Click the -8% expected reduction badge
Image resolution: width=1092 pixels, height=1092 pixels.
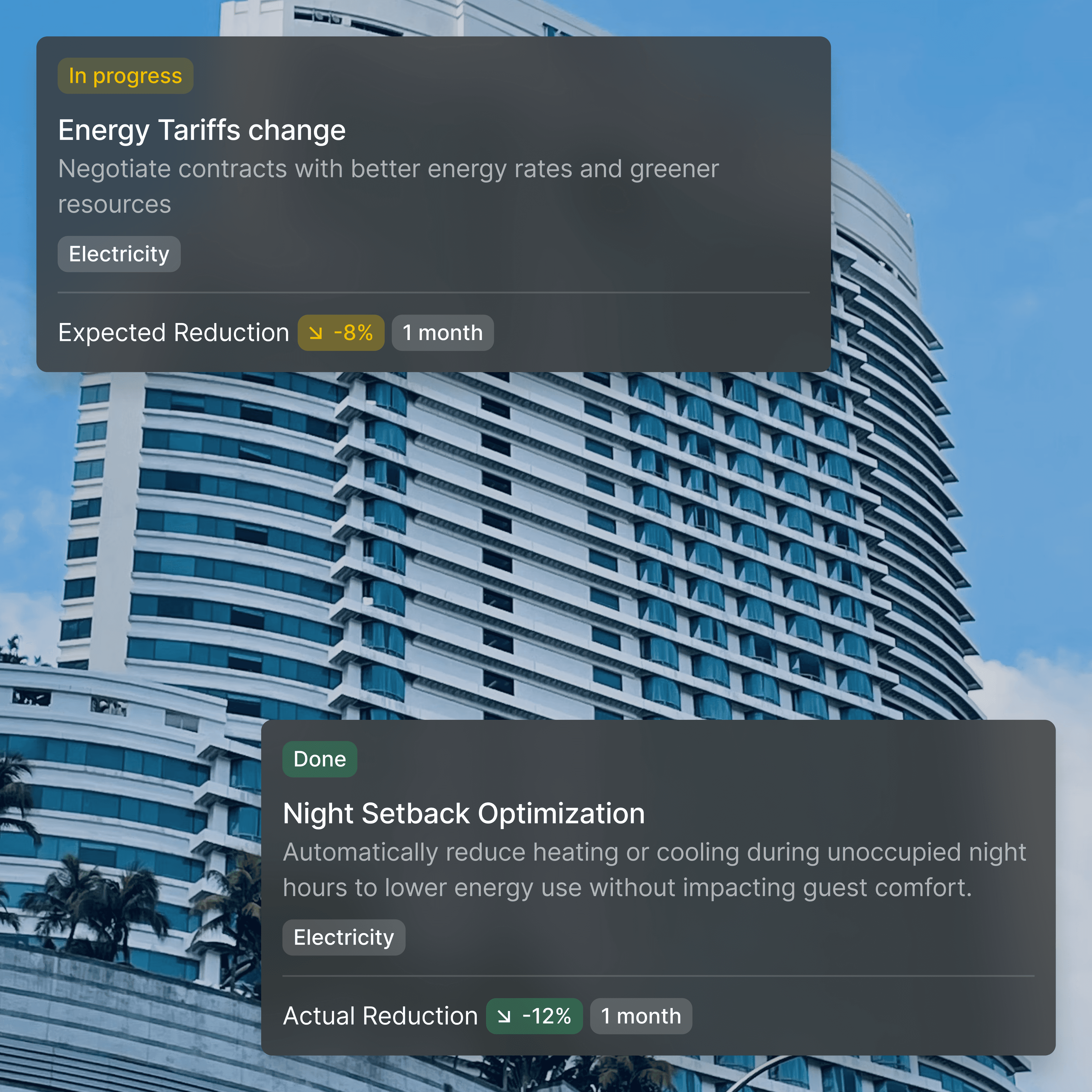tap(341, 333)
